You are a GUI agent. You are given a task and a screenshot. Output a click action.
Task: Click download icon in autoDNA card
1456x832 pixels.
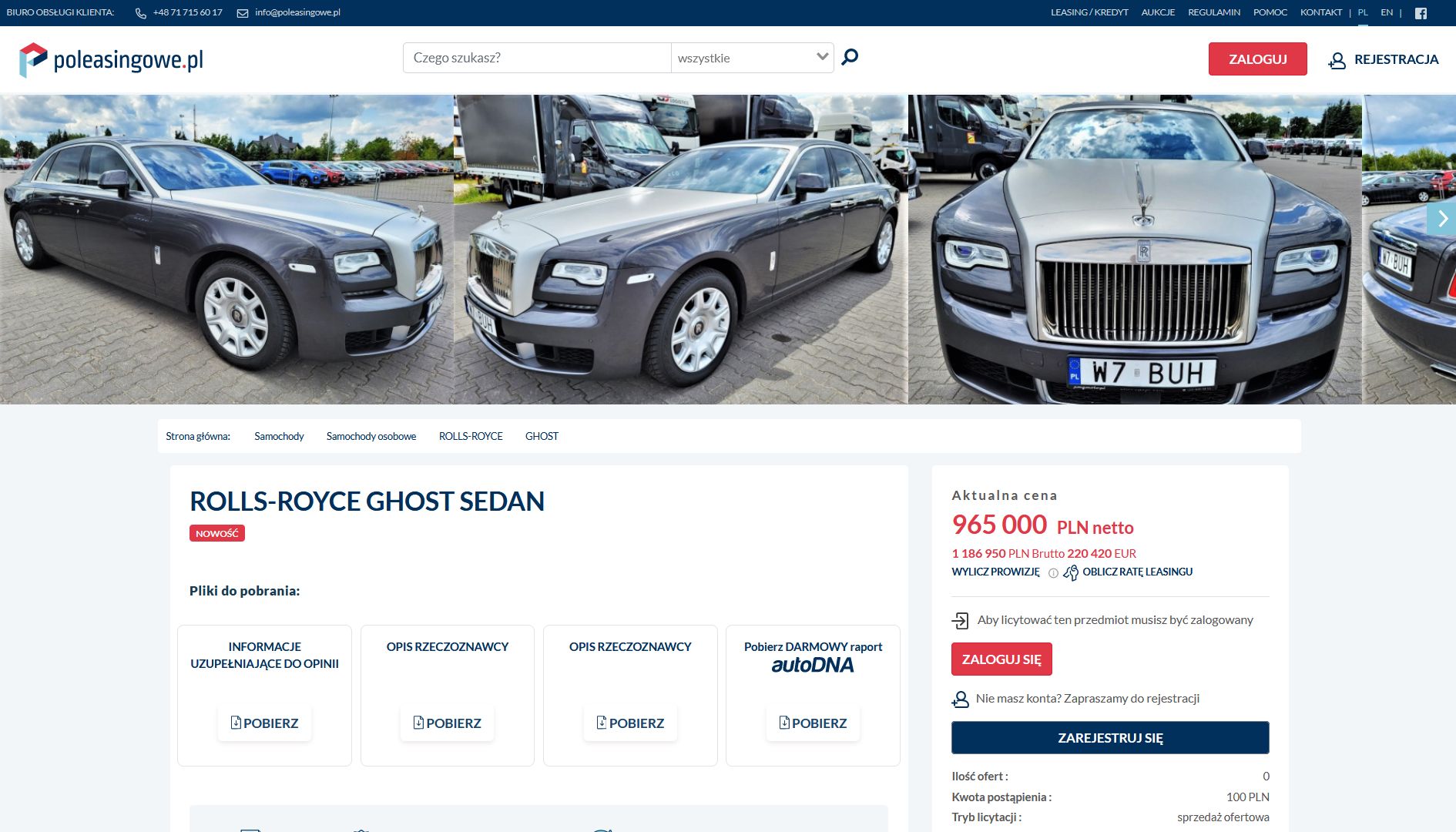click(x=784, y=723)
